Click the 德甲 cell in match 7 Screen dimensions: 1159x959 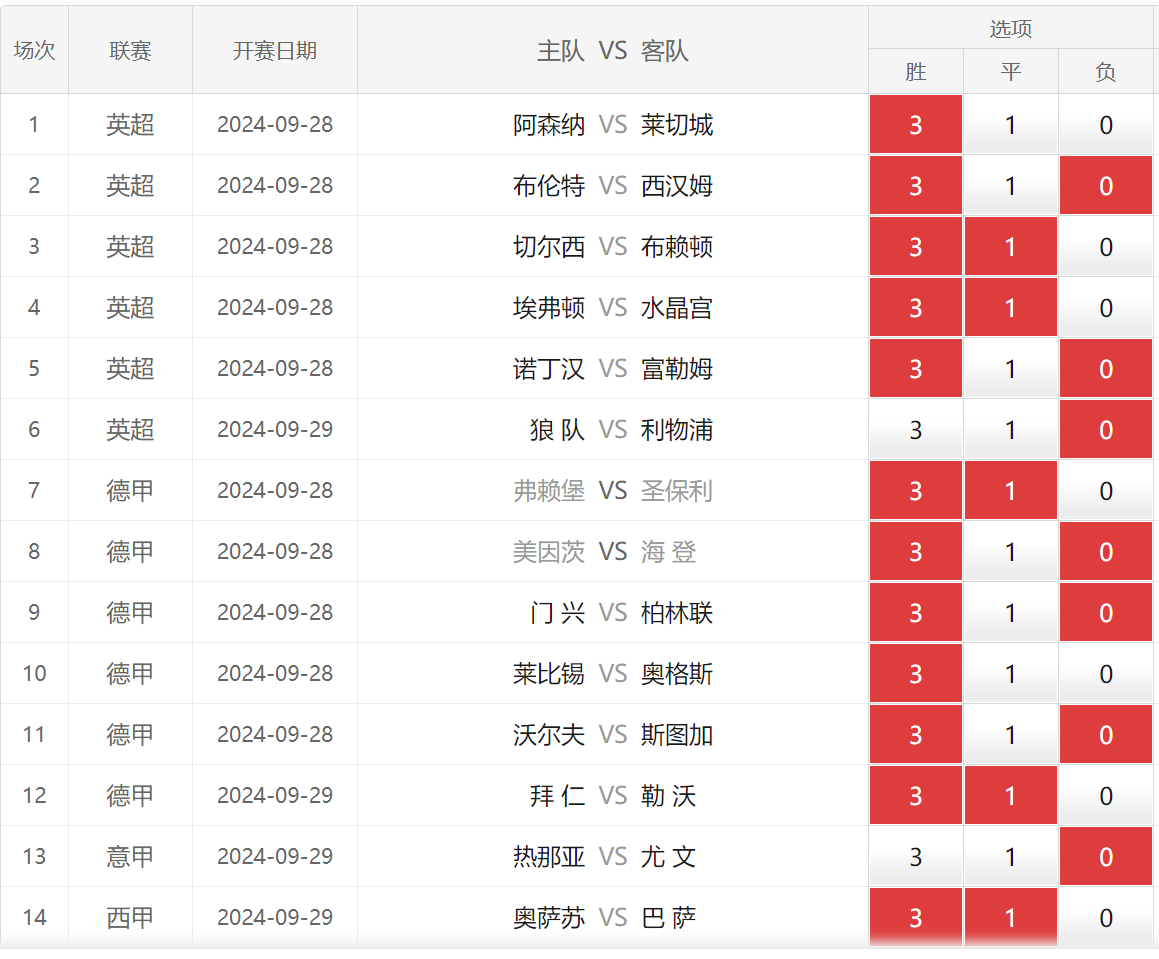(x=130, y=490)
